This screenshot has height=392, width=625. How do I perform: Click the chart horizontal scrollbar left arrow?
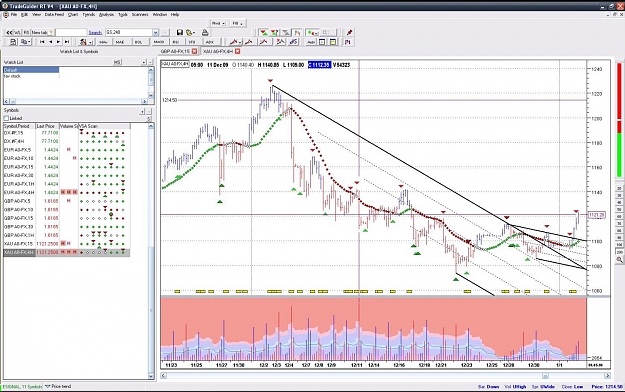[x=163, y=376]
